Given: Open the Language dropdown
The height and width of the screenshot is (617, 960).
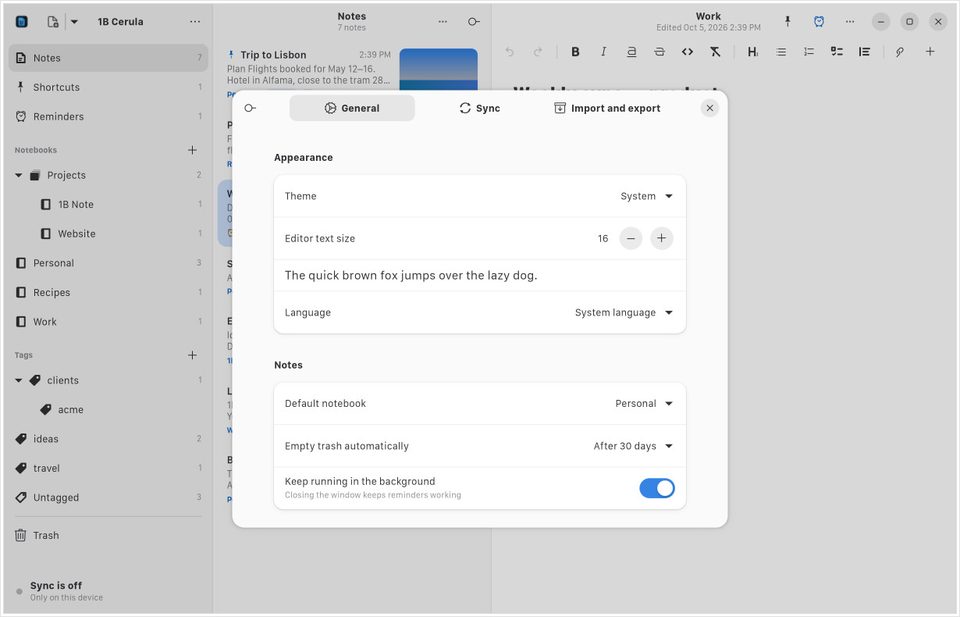Looking at the screenshot, I should [x=624, y=312].
